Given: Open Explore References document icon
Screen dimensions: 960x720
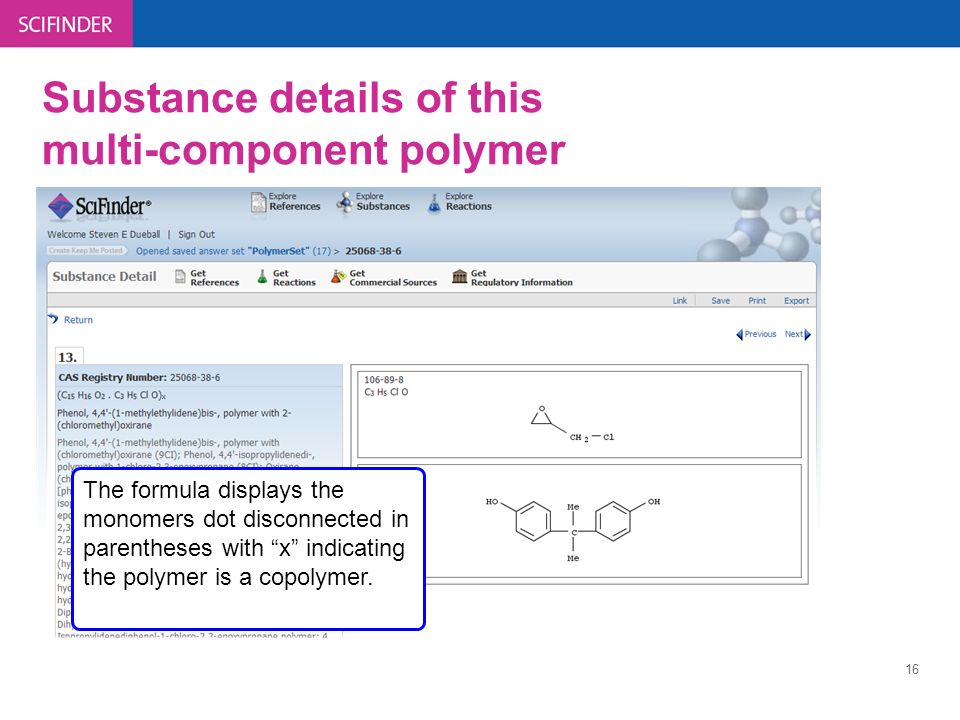Looking at the screenshot, I should [x=258, y=202].
